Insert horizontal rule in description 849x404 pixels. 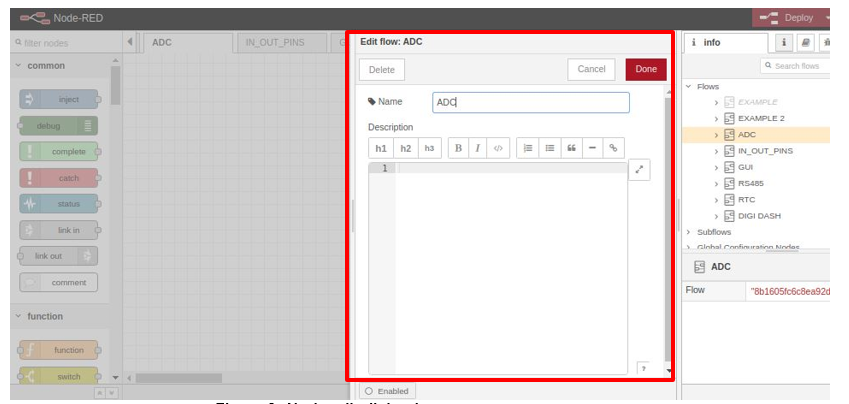coord(592,148)
